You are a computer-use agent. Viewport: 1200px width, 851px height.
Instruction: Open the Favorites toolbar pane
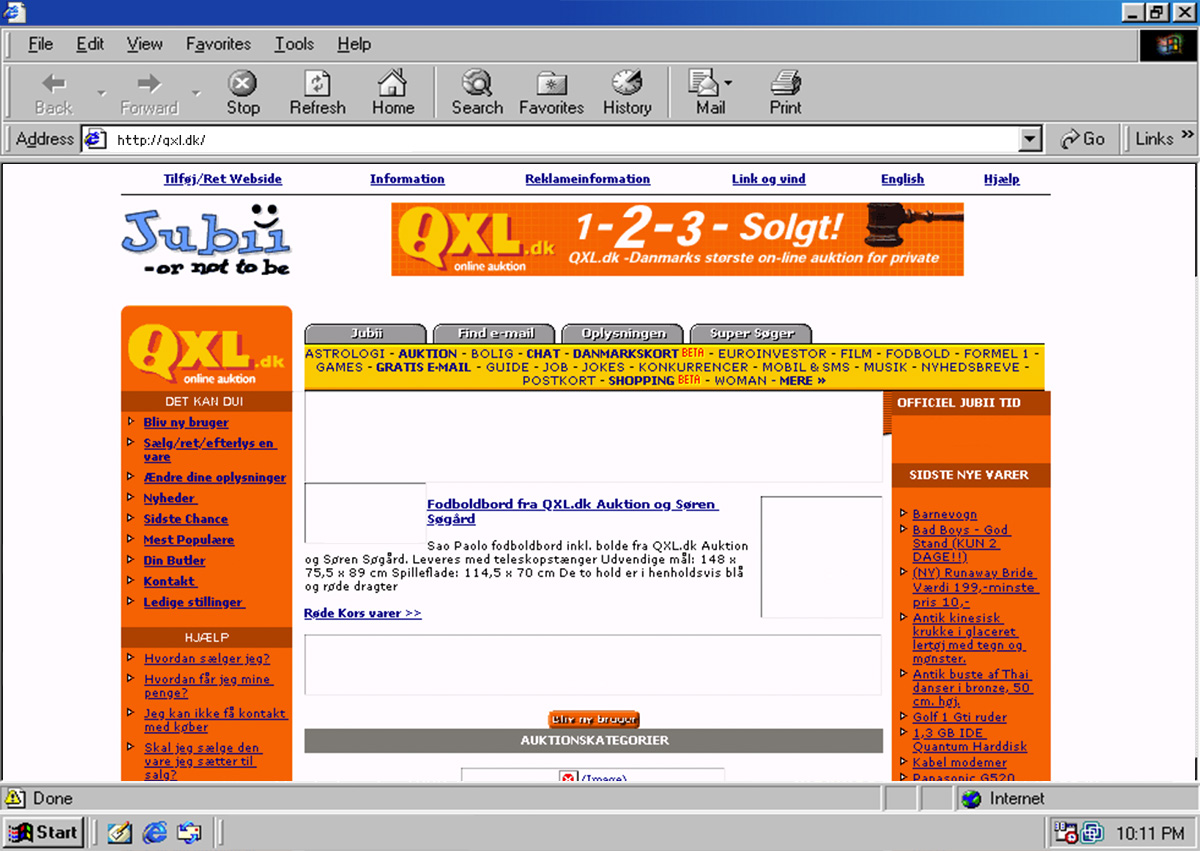coord(551,93)
